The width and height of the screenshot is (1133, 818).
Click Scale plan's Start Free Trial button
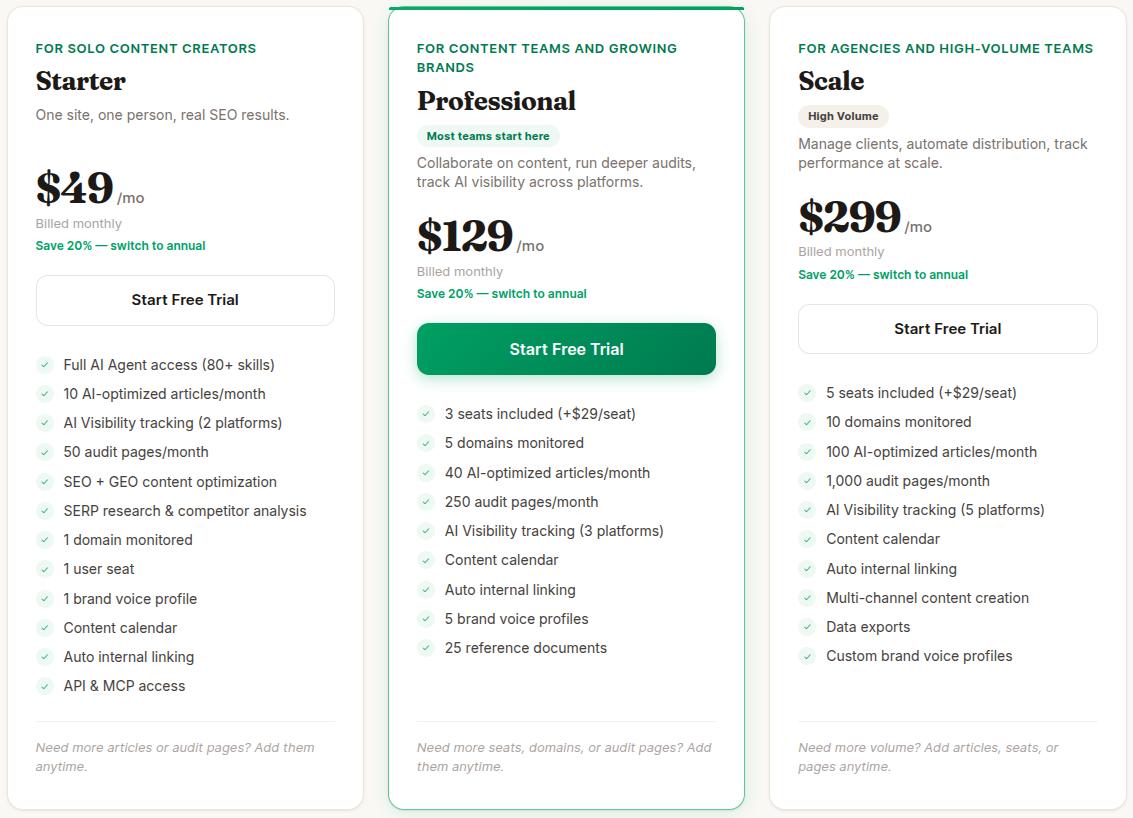point(947,329)
